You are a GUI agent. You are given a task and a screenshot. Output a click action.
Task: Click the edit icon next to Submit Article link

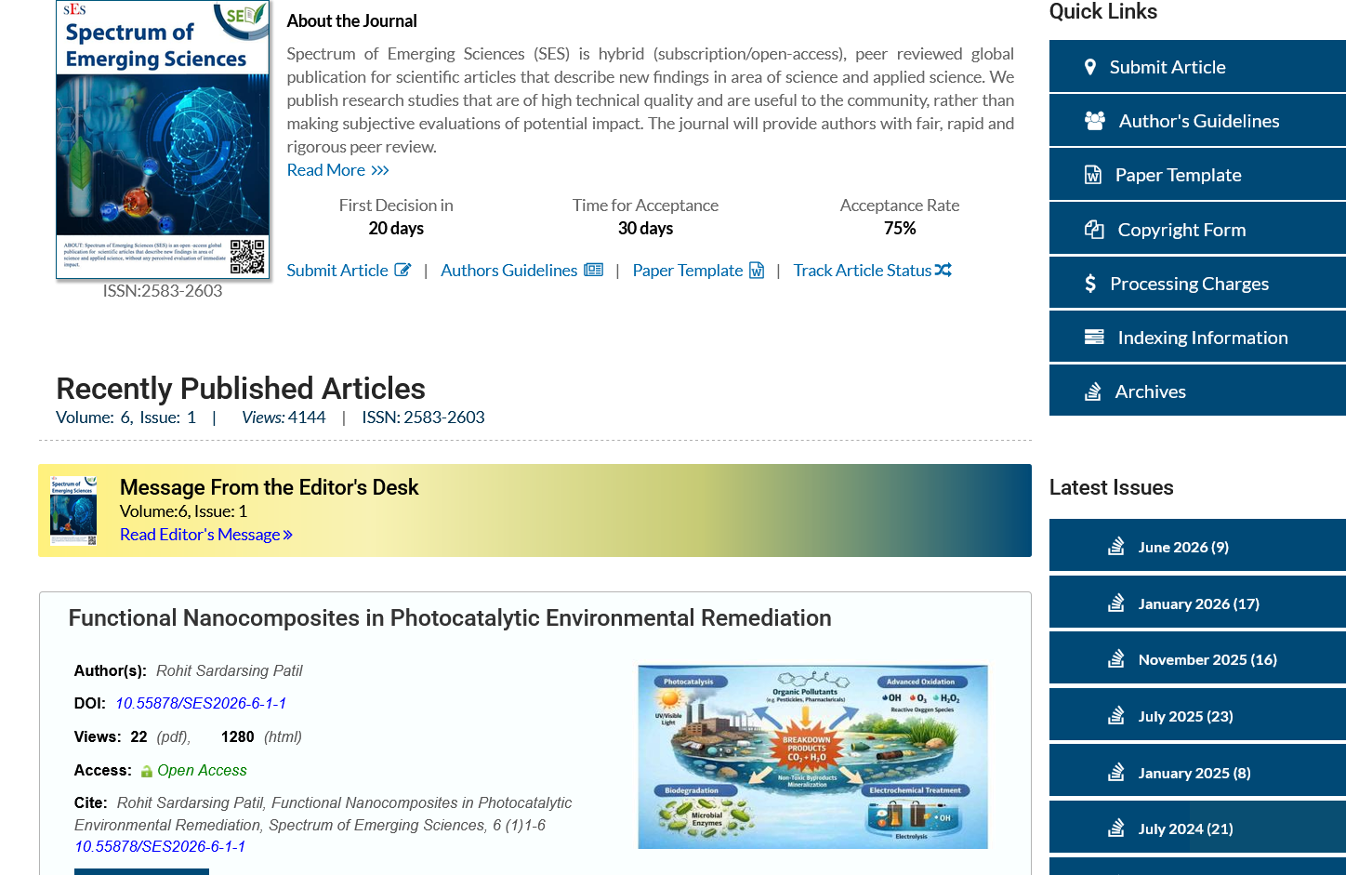point(402,271)
